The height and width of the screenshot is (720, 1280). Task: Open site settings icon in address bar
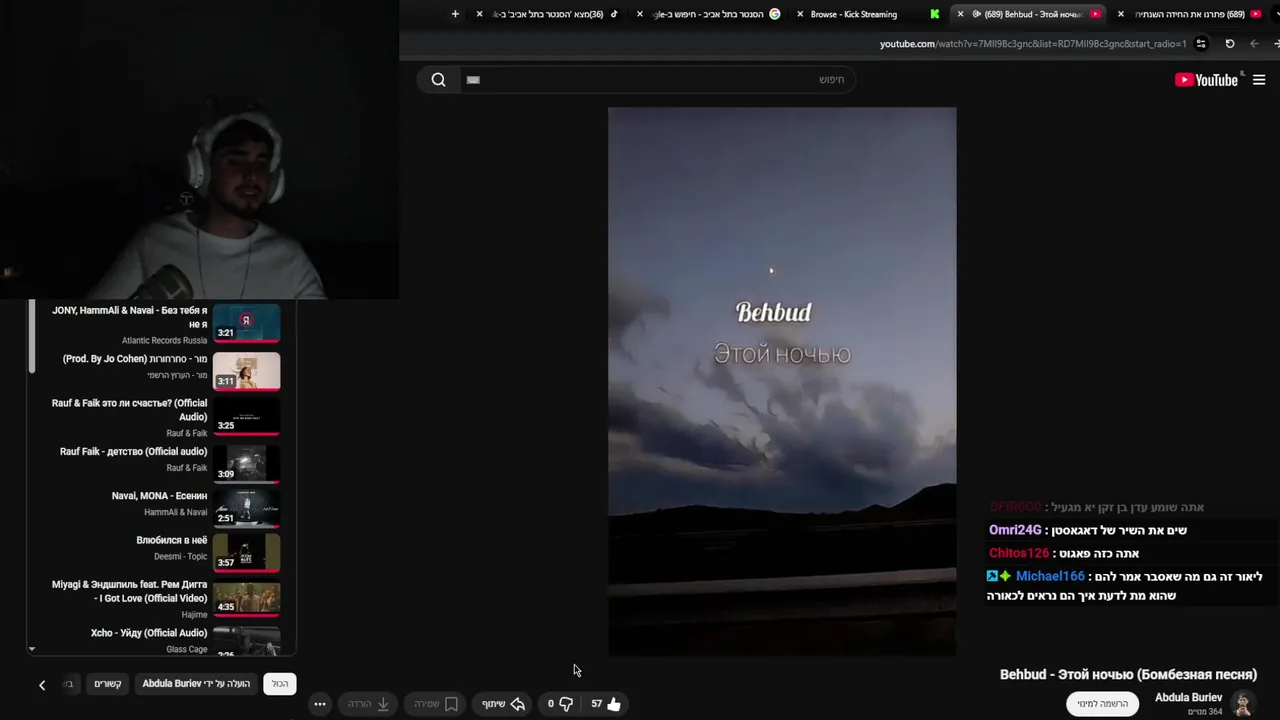[1201, 44]
